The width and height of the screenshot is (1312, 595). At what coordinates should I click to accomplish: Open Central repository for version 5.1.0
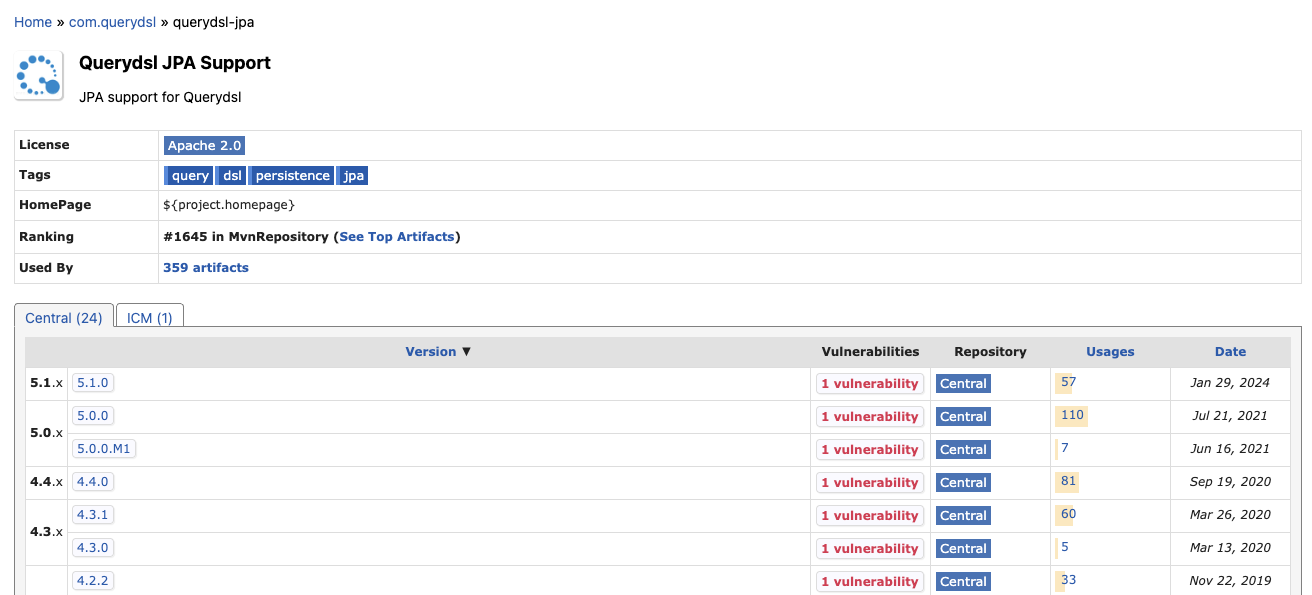[963, 384]
